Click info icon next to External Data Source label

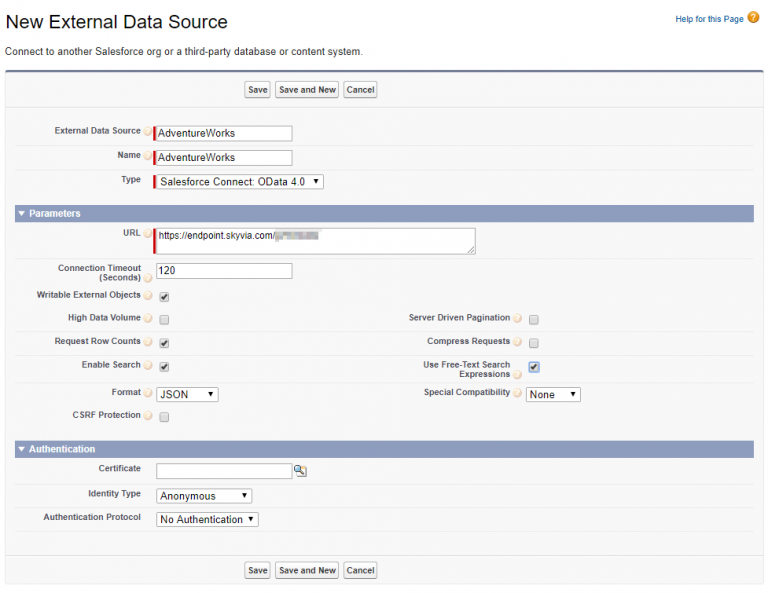pos(148,132)
